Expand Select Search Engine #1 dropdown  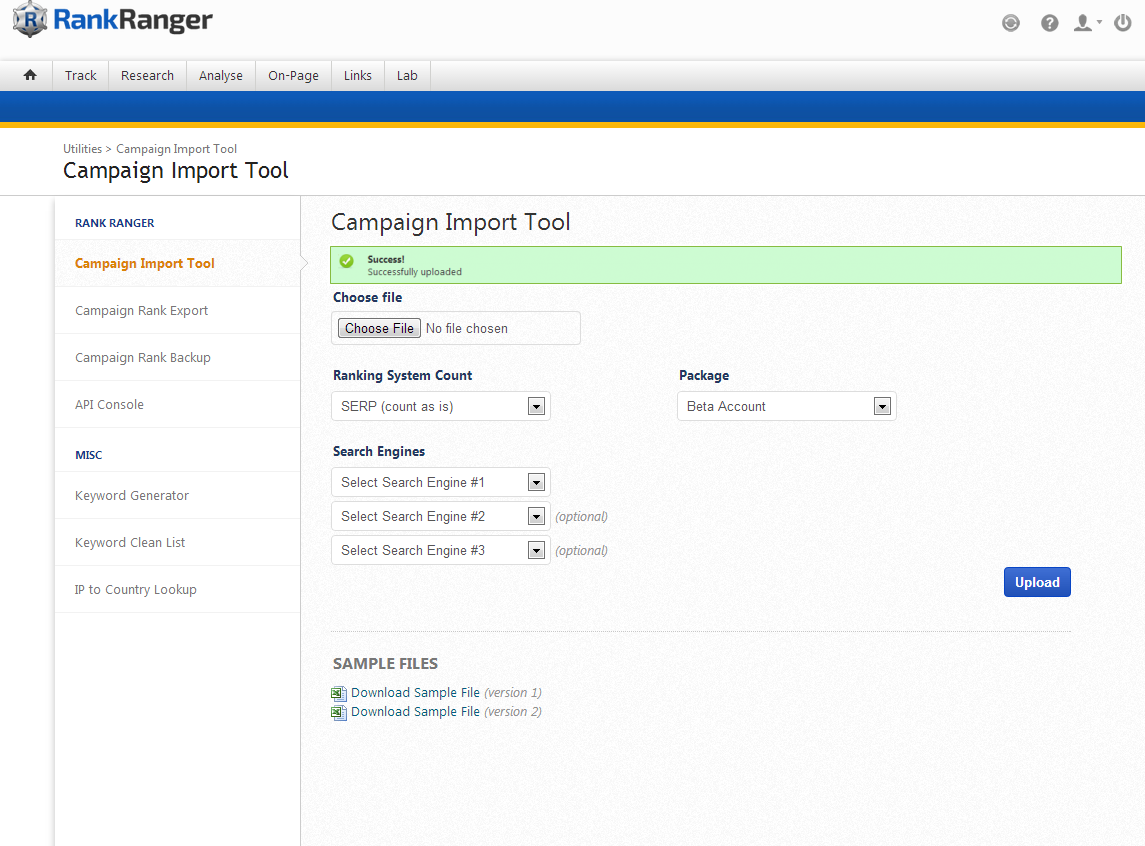tap(440, 482)
